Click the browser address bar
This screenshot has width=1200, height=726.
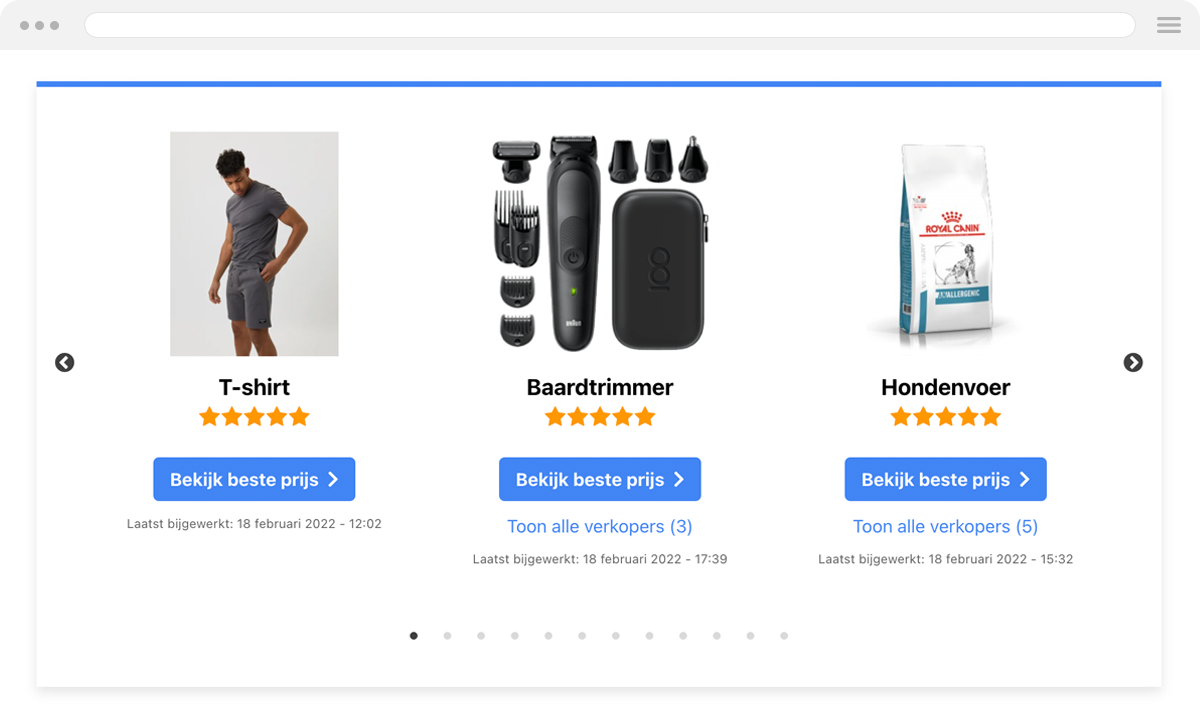[610, 25]
